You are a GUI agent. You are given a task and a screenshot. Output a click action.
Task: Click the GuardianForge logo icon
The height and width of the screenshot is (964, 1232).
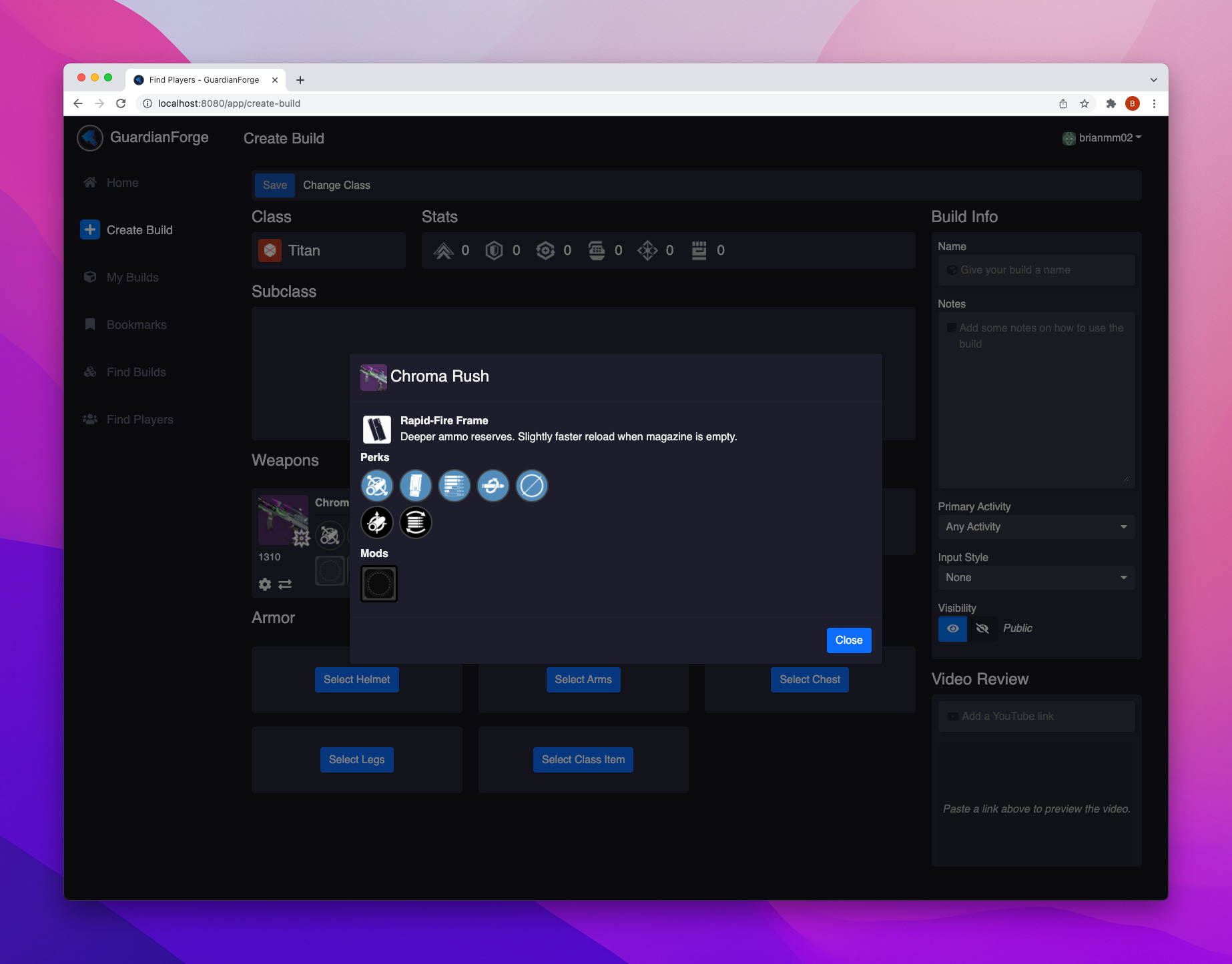pyautogui.click(x=90, y=138)
